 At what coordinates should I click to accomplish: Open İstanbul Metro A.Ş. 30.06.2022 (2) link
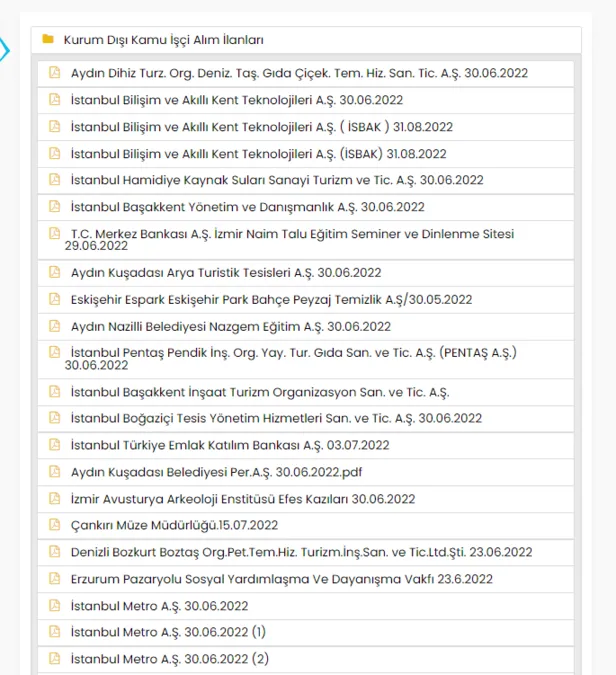(169, 659)
